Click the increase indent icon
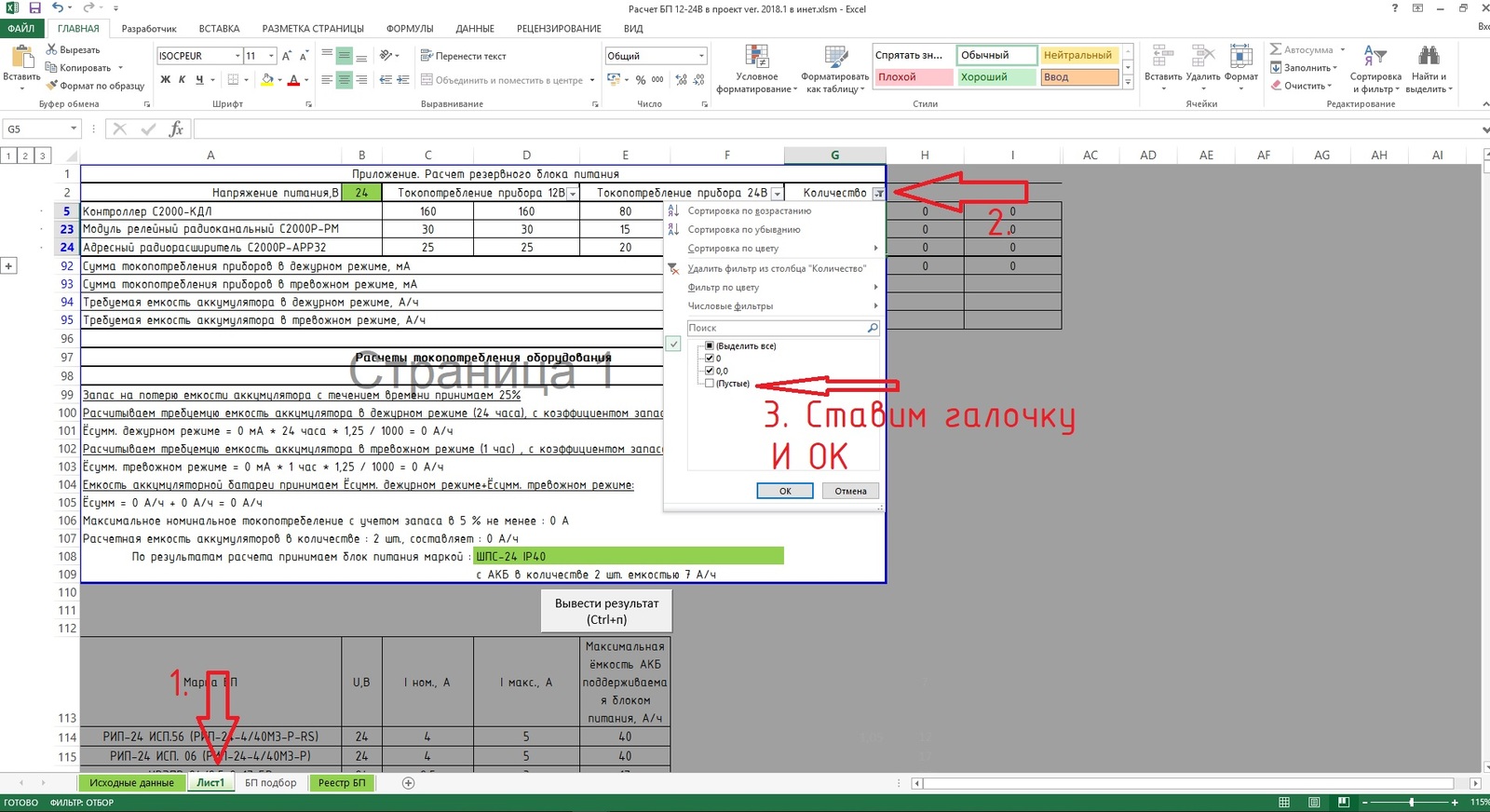This screenshot has height=812, width=1490. (x=403, y=80)
